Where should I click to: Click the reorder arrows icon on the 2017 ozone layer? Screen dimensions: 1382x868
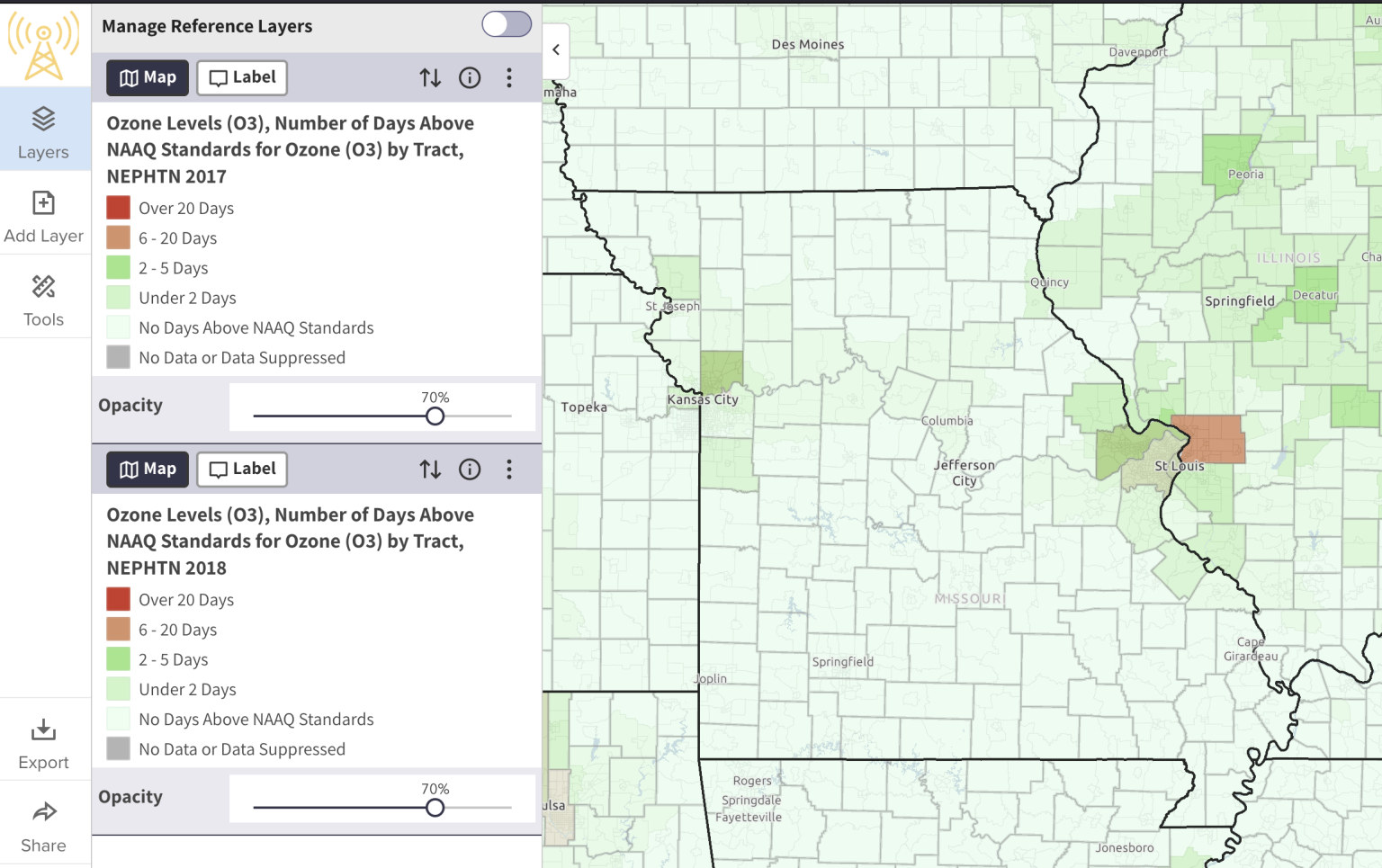[x=430, y=77]
